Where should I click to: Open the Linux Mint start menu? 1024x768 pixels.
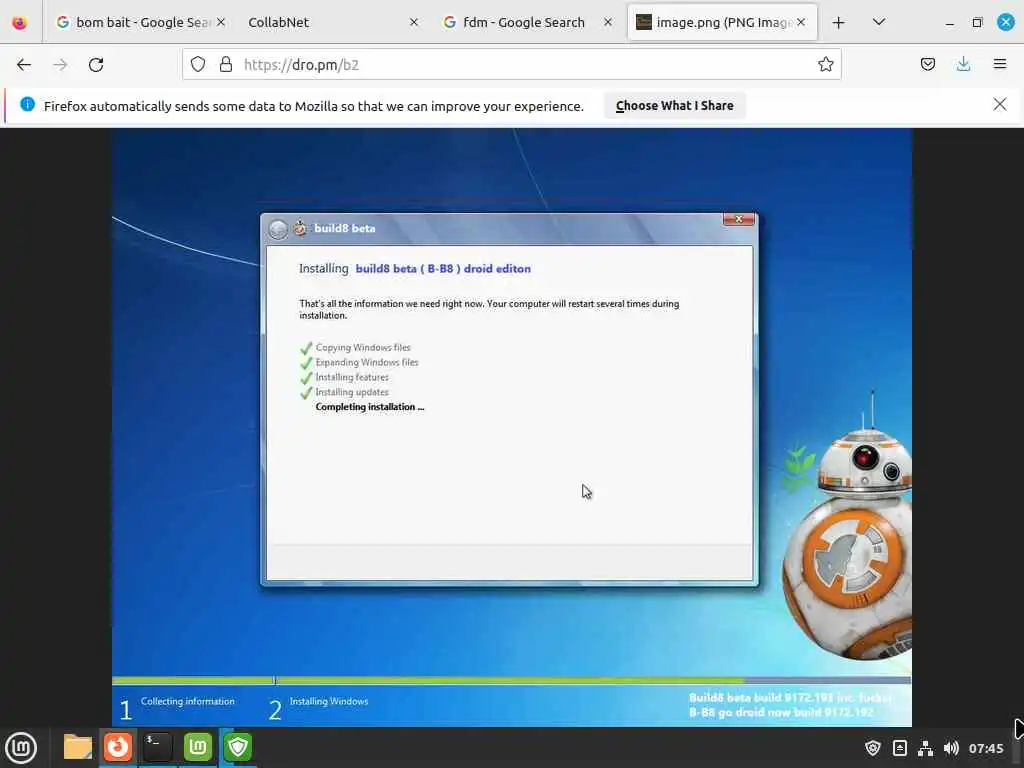(x=21, y=748)
